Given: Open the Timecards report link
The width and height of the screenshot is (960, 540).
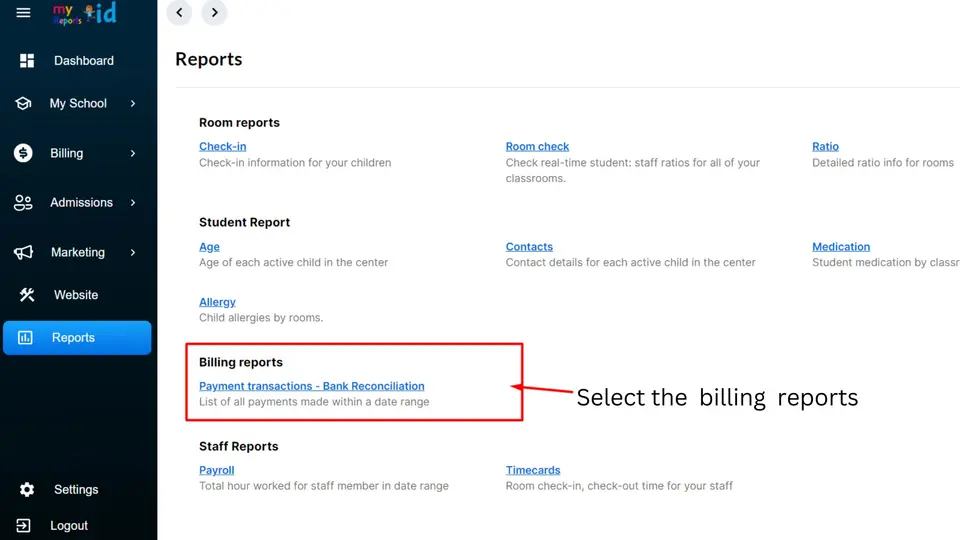Looking at the screenshot, I should pos(533,470).
